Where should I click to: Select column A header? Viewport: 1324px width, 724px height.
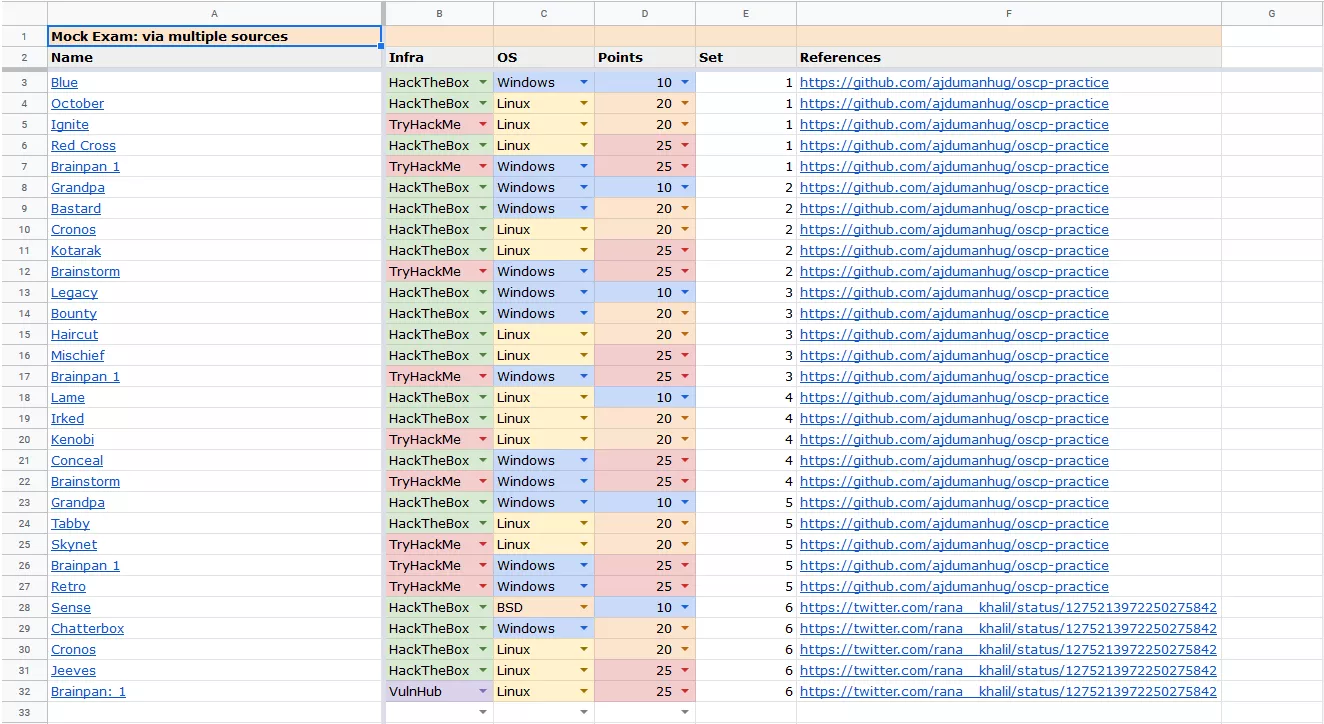click(x=215, y=13)
